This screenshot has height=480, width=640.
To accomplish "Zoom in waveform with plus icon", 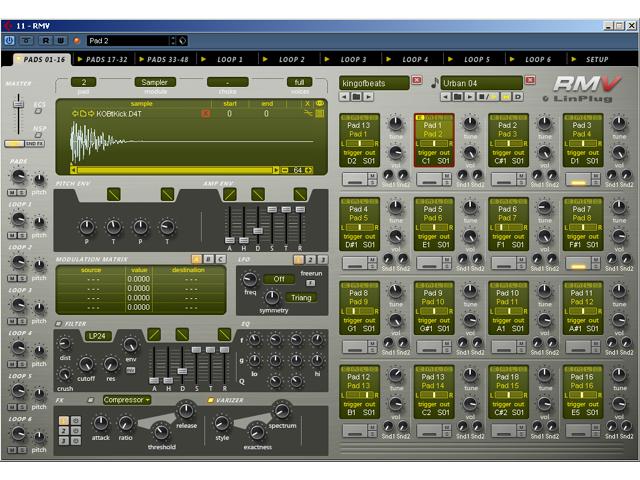I will [309, 170].
